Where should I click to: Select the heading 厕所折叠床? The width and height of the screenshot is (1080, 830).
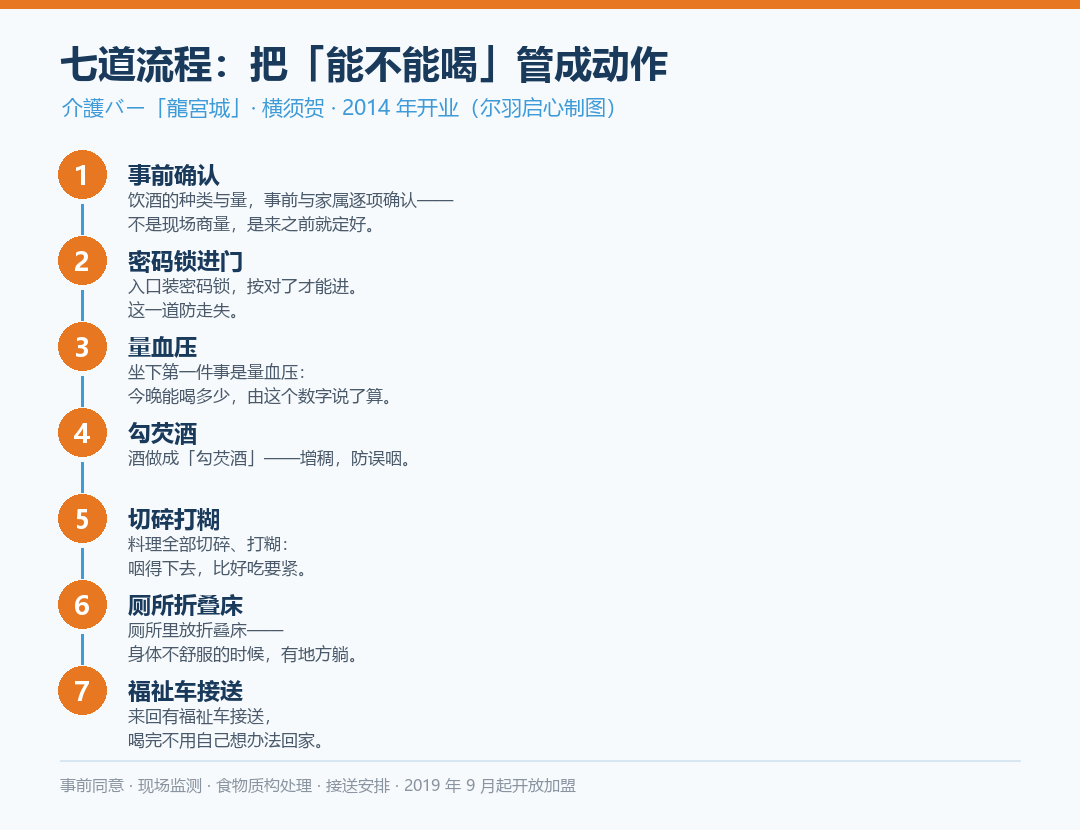tap(185, 605)
